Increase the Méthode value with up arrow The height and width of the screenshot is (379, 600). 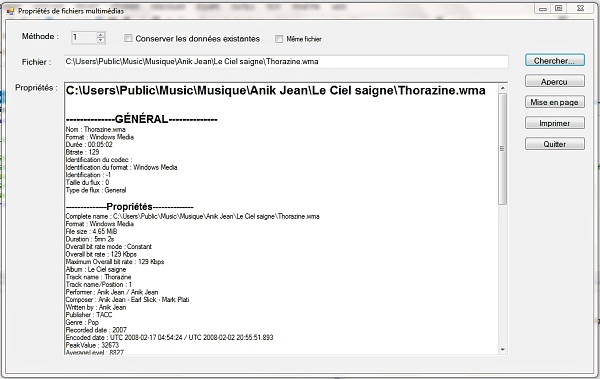[x=101, y=35]
